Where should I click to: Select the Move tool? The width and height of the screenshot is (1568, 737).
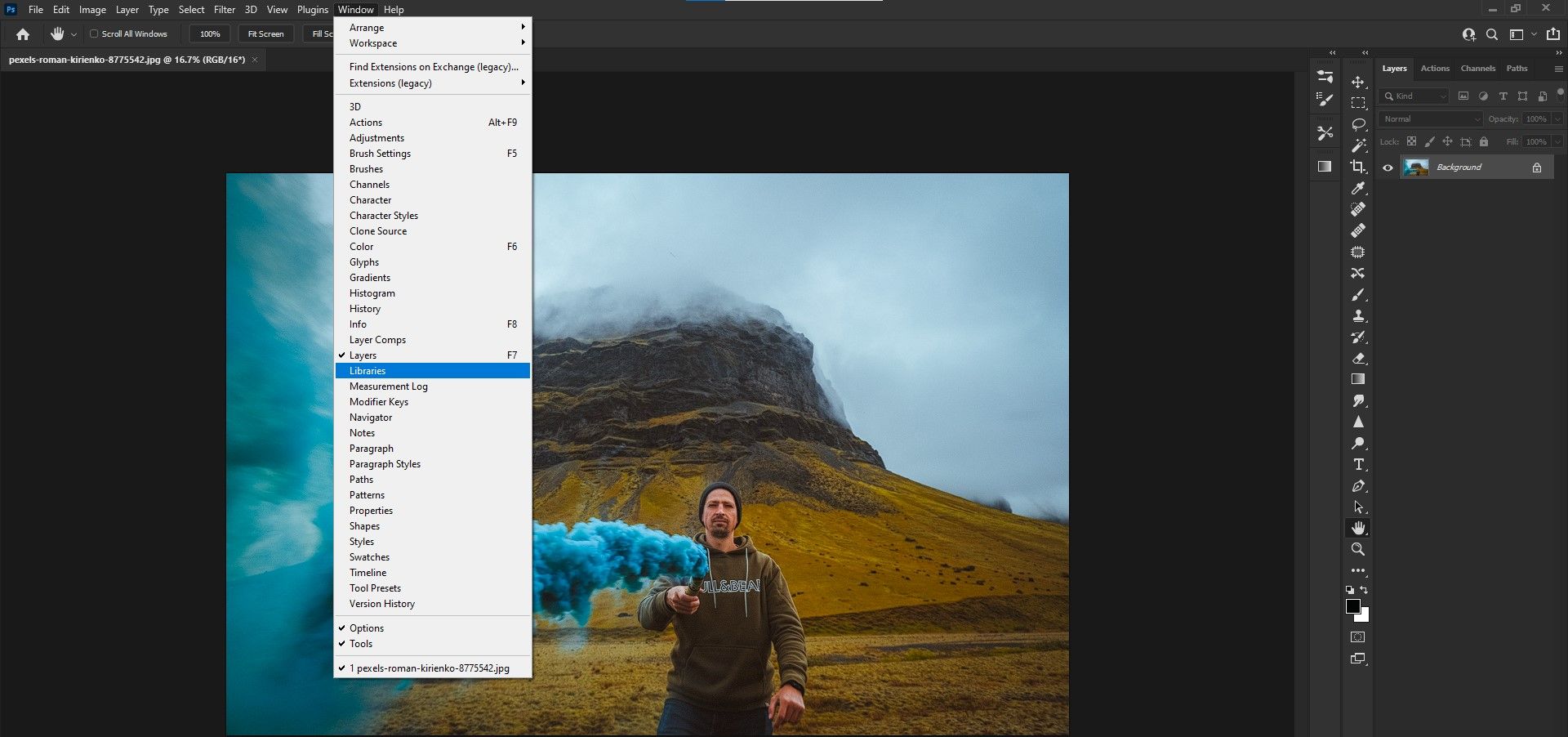pos(1359,81)
